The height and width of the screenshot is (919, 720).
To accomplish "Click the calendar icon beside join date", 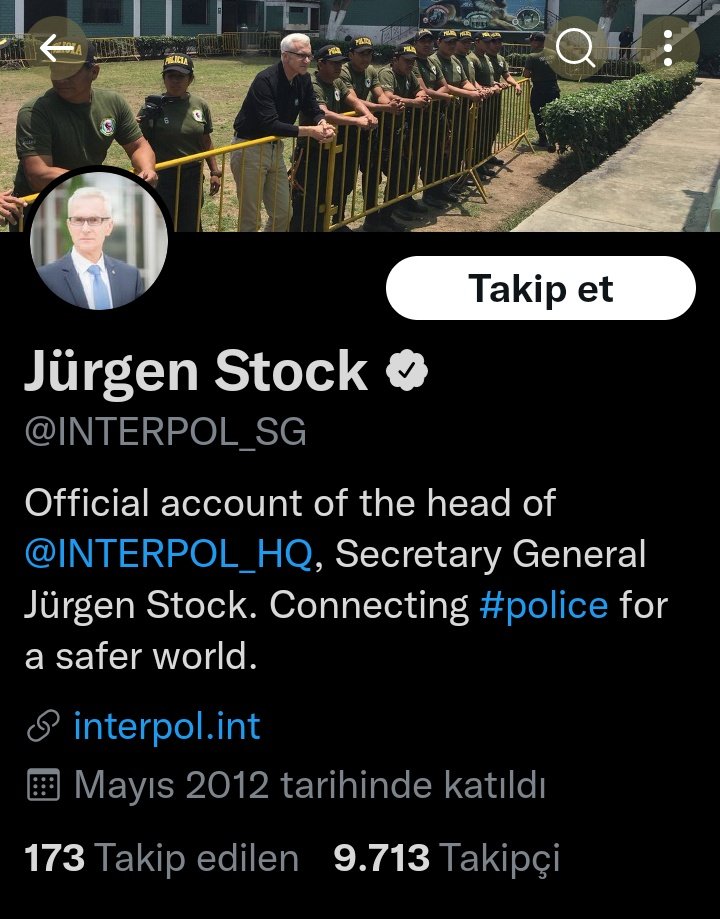I will click(x=43, y=784).
